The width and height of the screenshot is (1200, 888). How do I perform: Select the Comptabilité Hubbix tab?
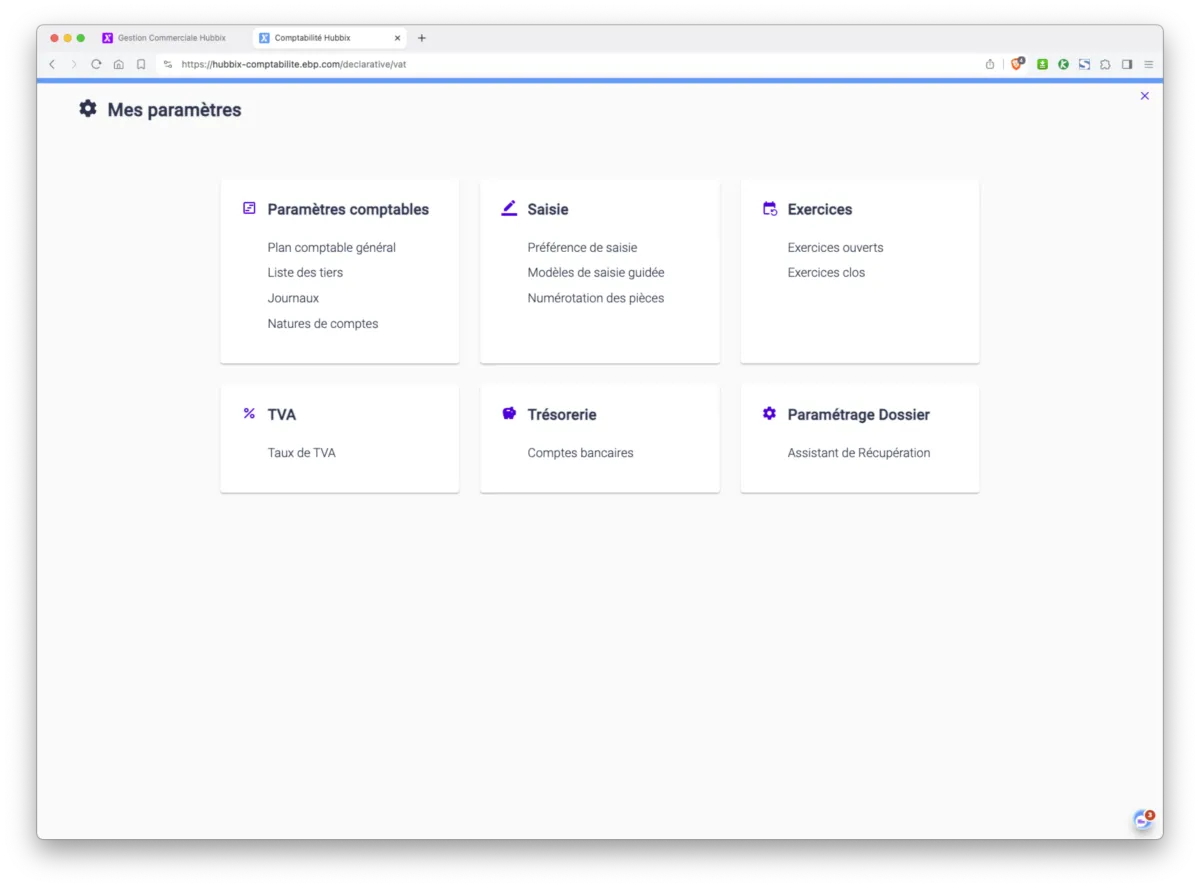tap(329, 38)
